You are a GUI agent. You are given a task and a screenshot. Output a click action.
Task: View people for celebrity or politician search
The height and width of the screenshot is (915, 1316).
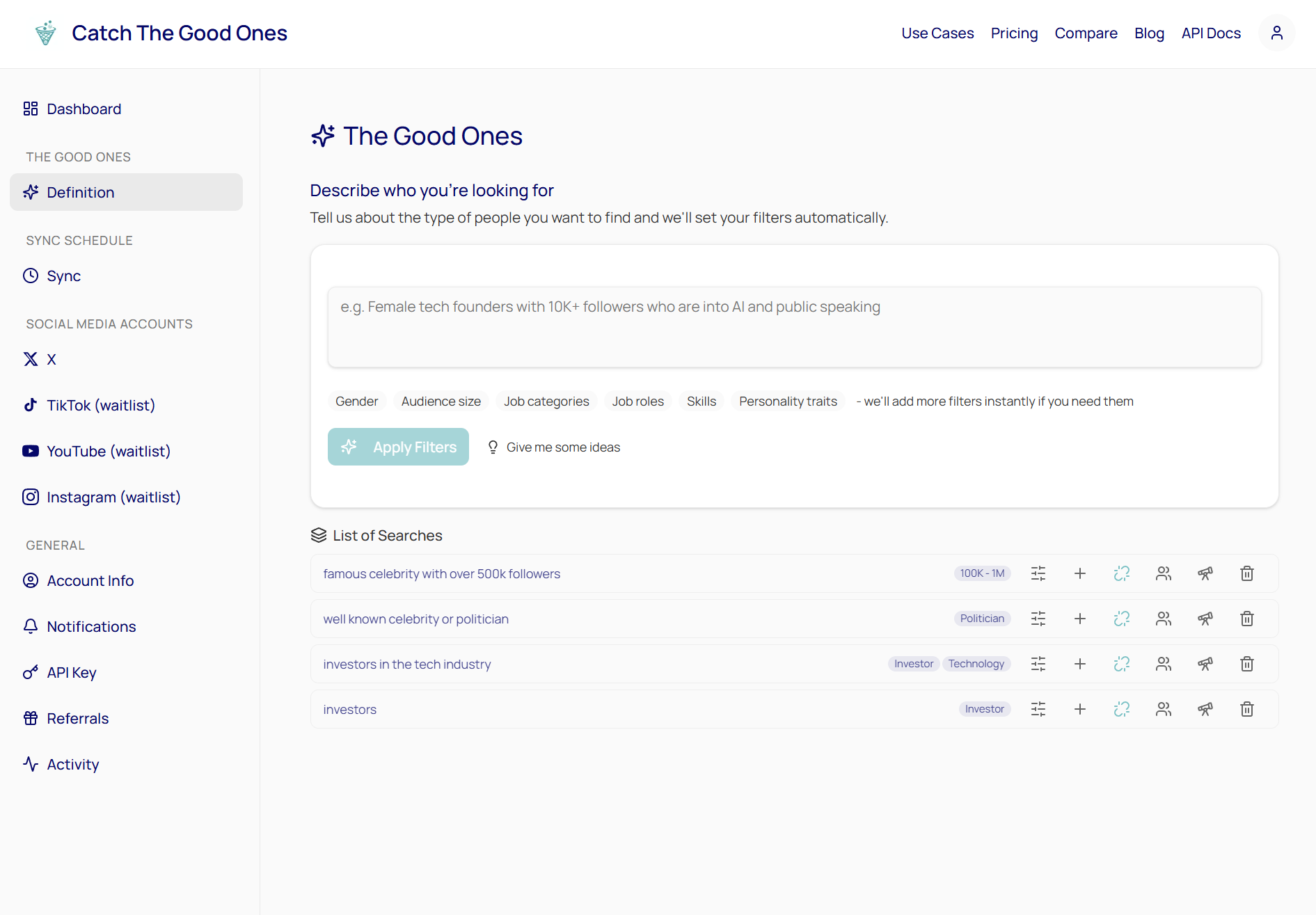(1164, 619)
